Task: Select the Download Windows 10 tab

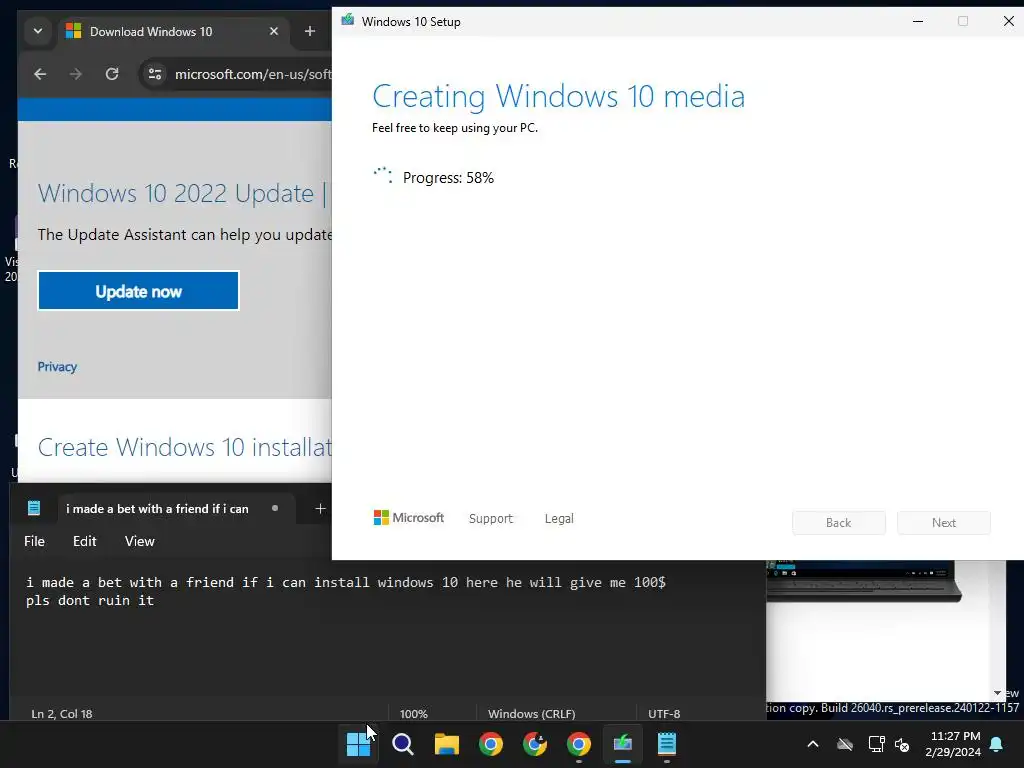Action: point(174,31)
